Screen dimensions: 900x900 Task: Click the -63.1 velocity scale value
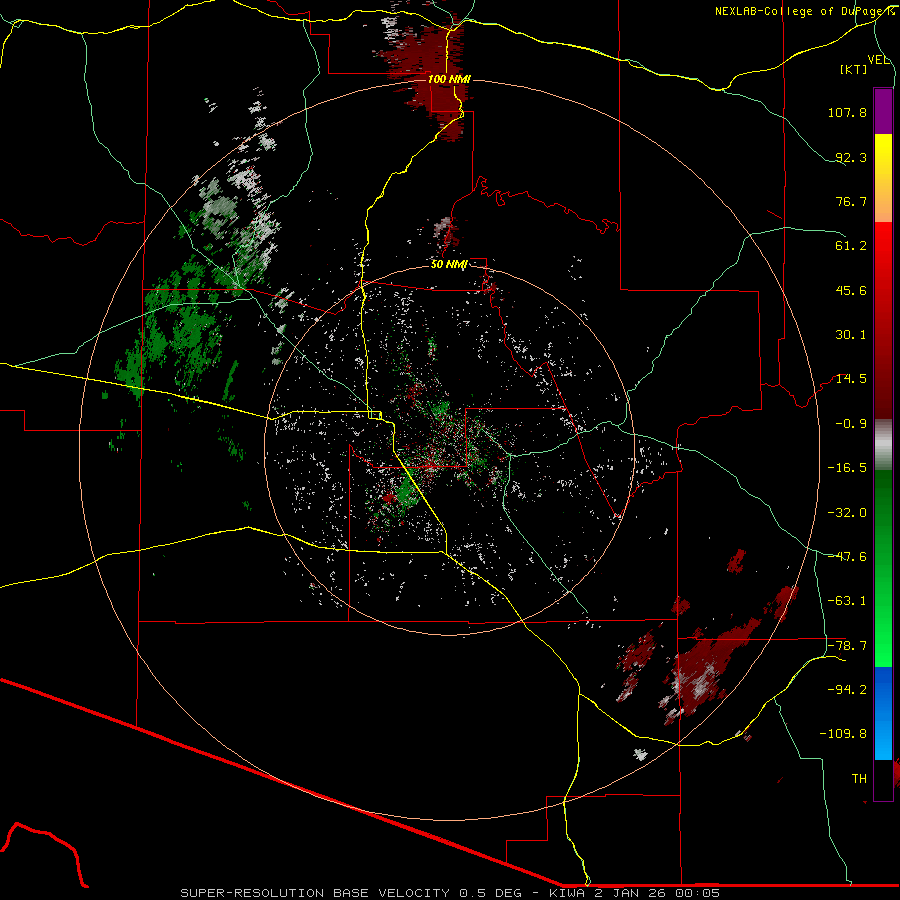pos(847,601)
